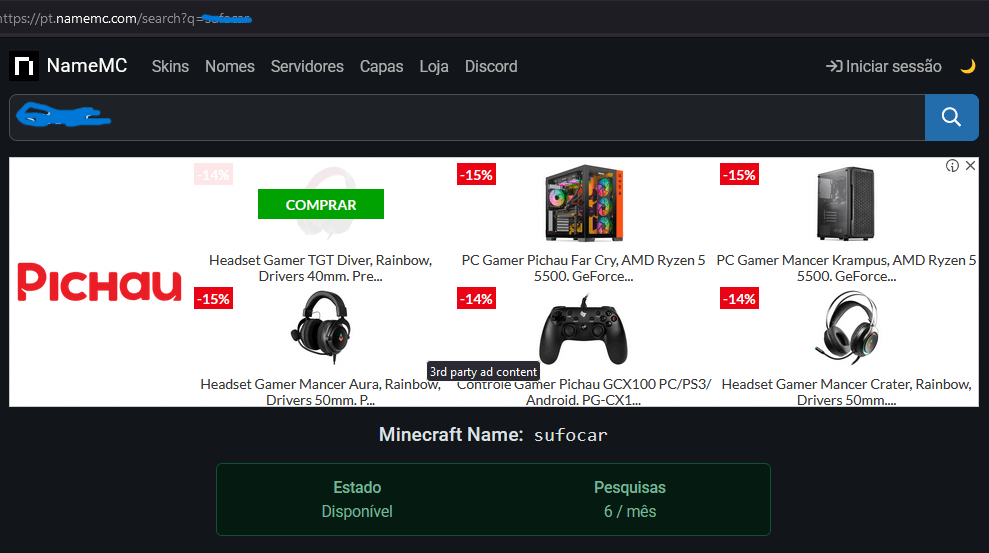Image resolution: width=989 pixels, height=553 pixels.
Task: Click the 'sufocar' Minecraft name text
Action: (570, 435)
